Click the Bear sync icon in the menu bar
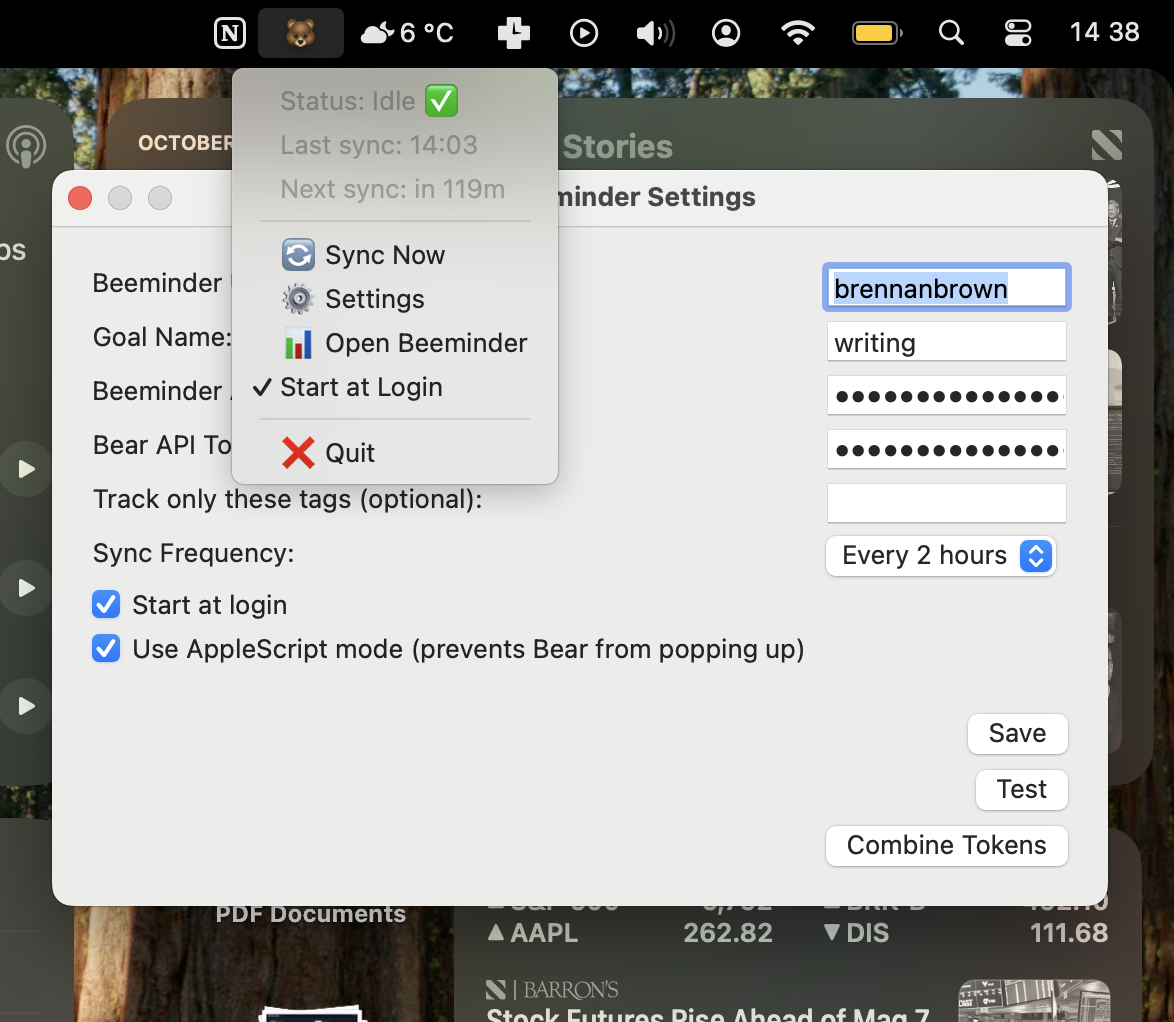This screenshot has height=1022, width=1174. (x=300, y=32)
